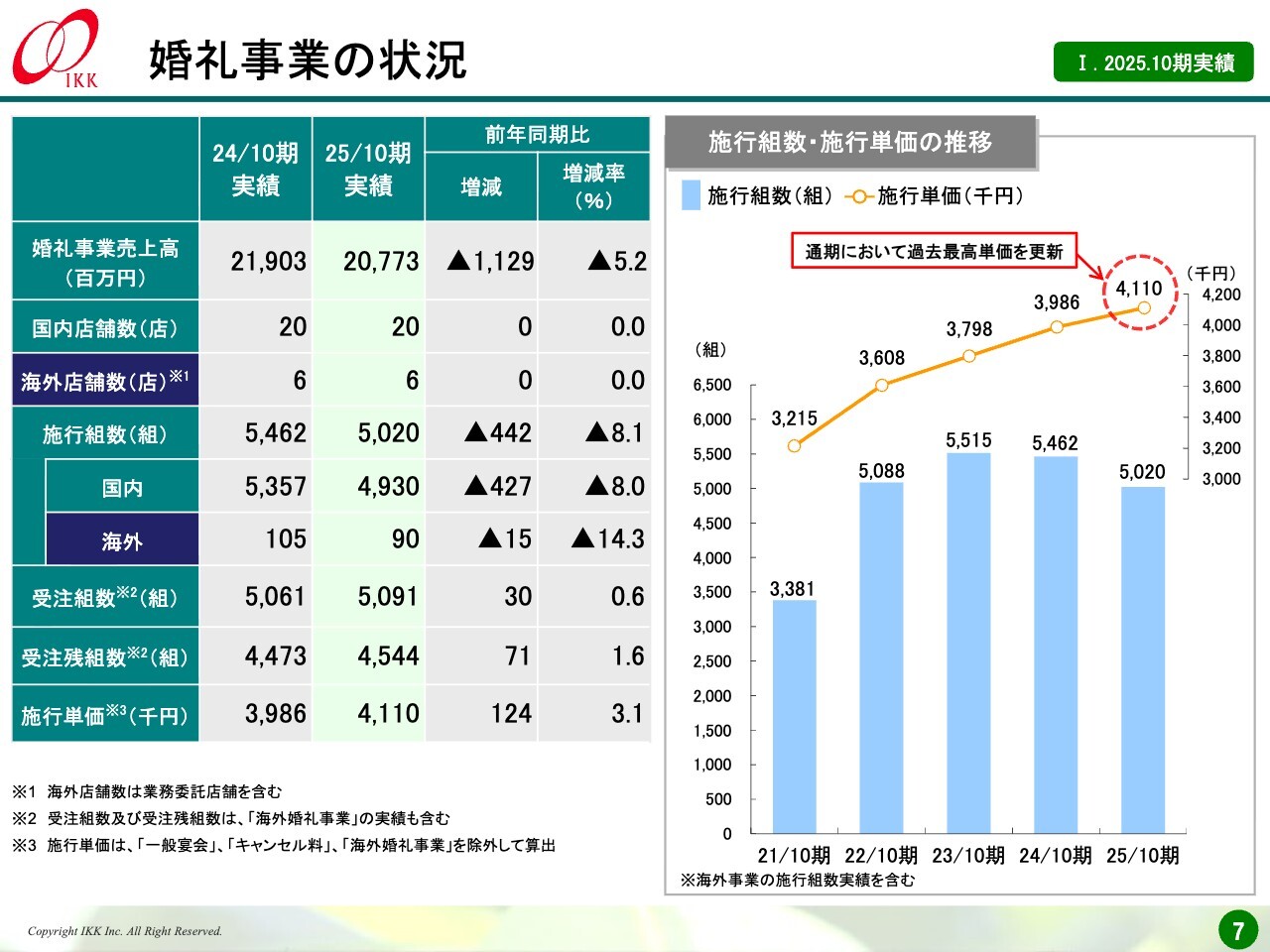
Task: Select the 施行組数・施行単価の推移 chart title tab
Action: click(x=850, y=143)
